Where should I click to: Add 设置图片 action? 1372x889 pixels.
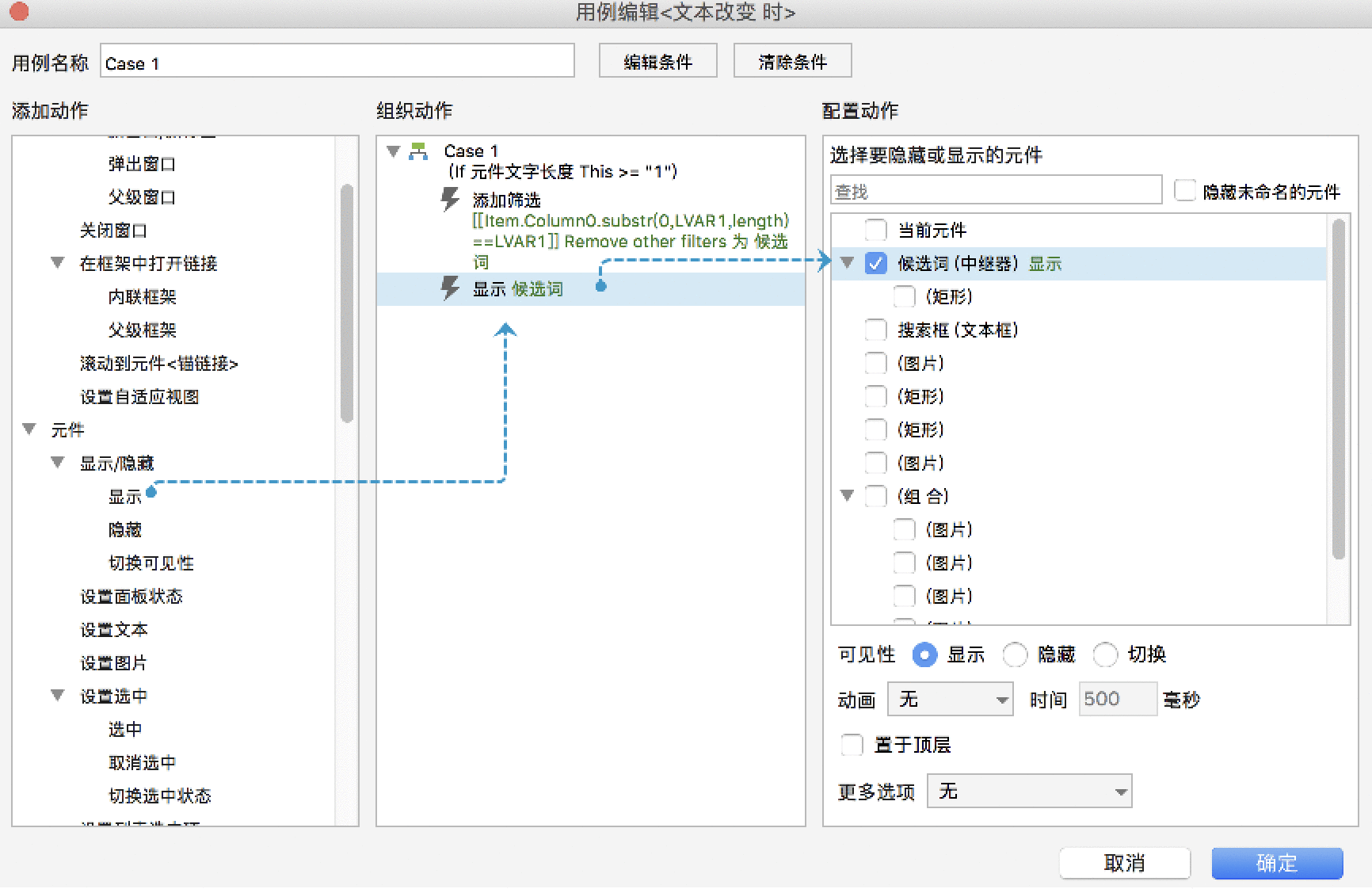113,663
